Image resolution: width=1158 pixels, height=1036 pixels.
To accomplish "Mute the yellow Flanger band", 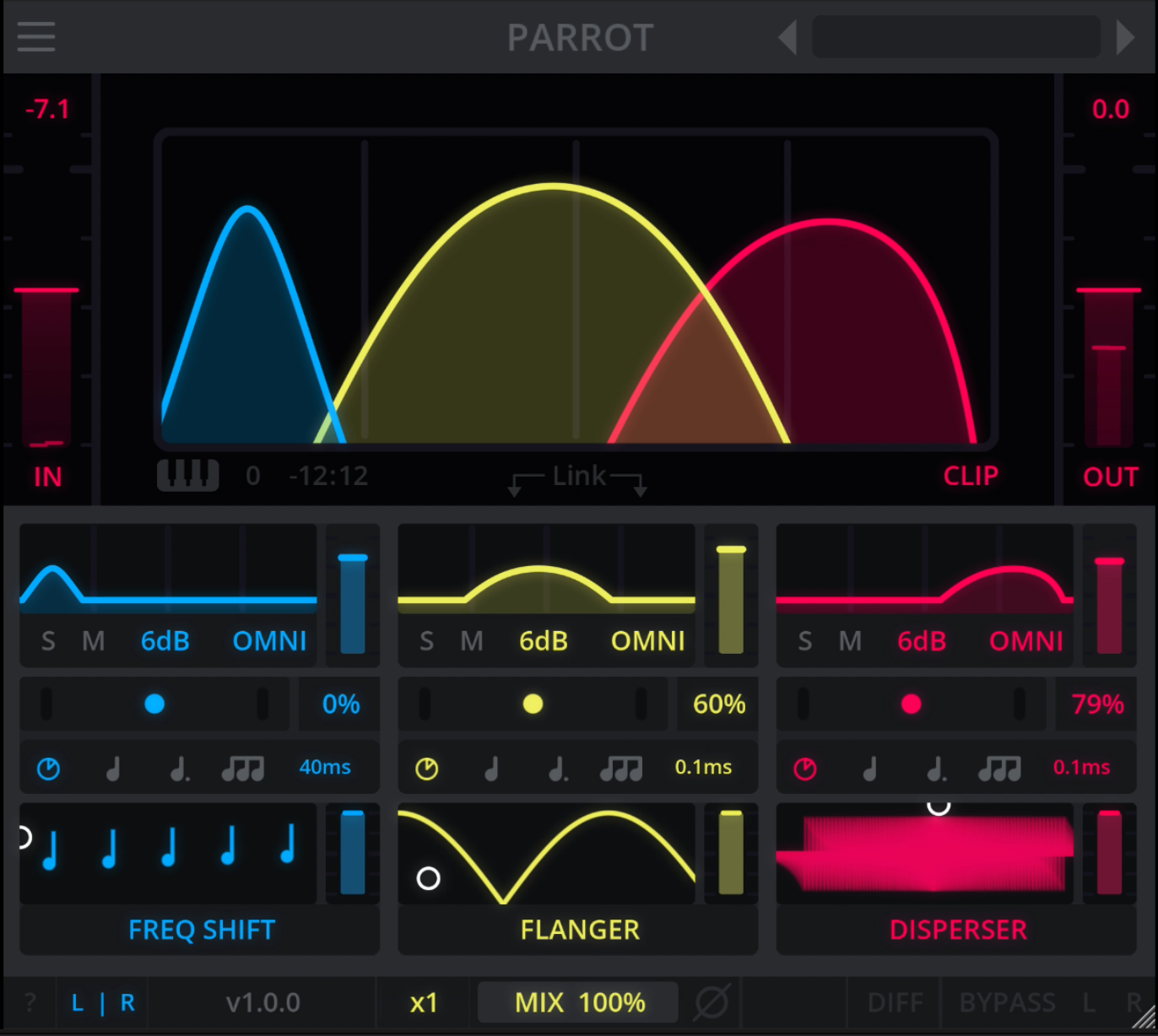I will [x=471, y=641].
